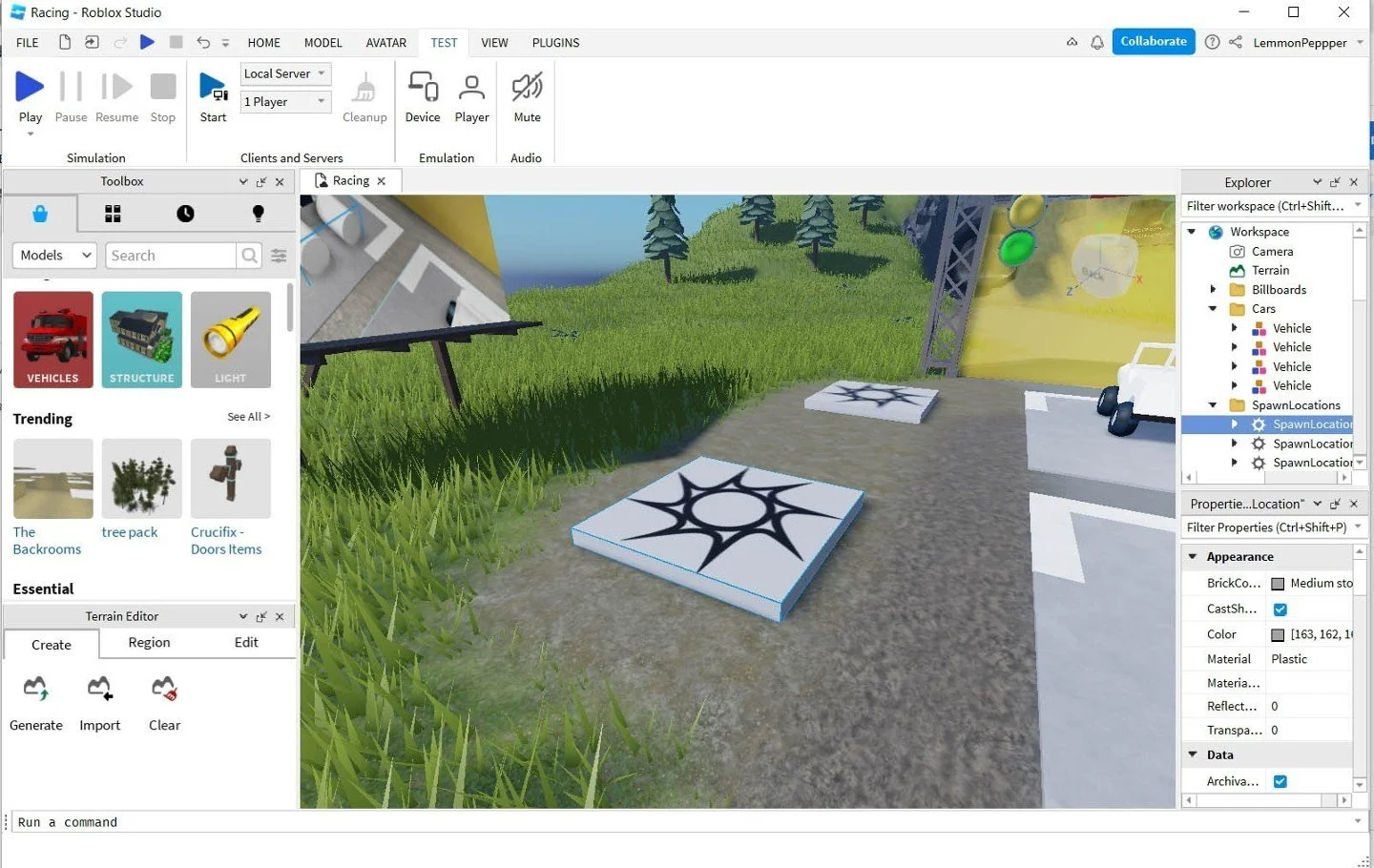This screenshot has width=1374, height=868.
Task: Open the Player emulation tool
Action: click(471, 96)
